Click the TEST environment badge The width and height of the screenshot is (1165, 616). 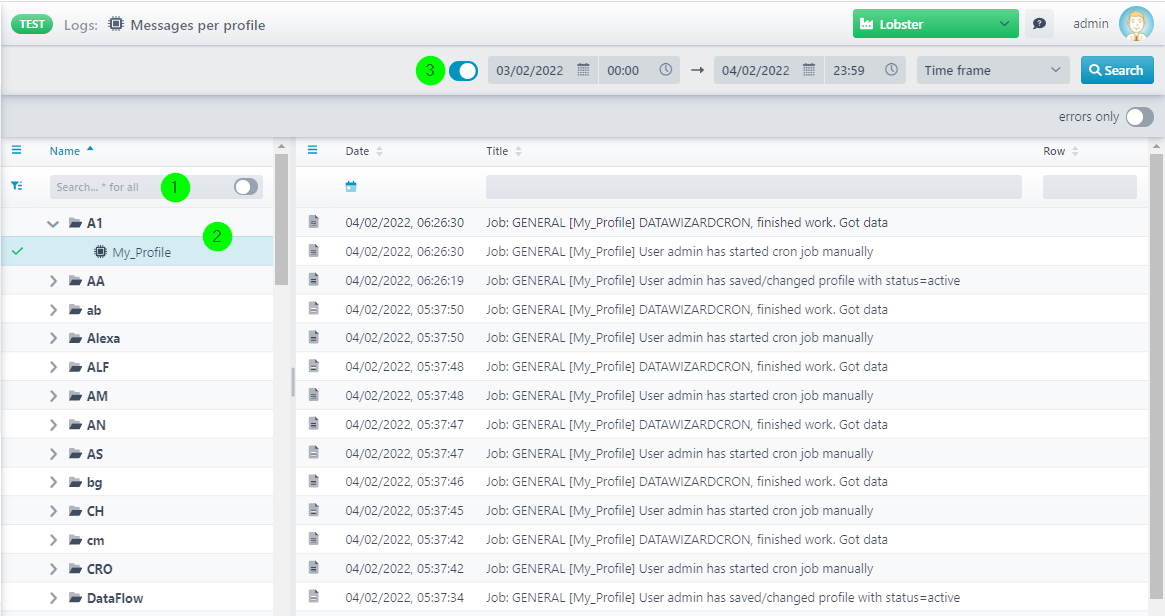pyautogui.click(x=32, y=24)
